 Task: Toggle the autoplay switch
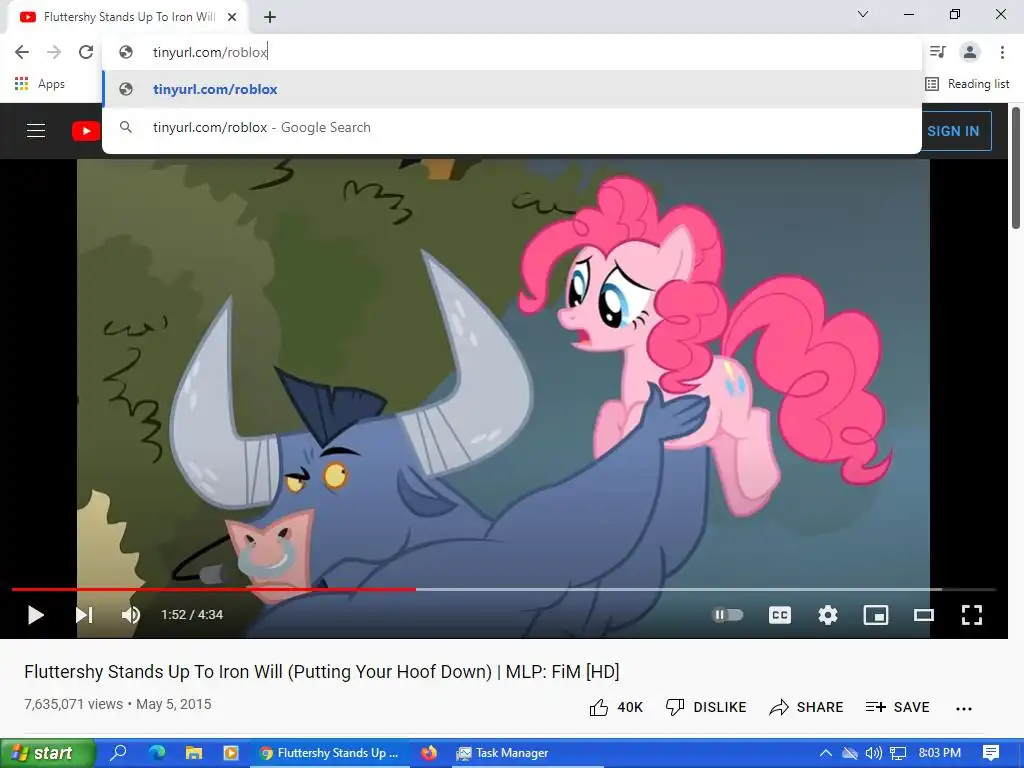coord(728,615)
